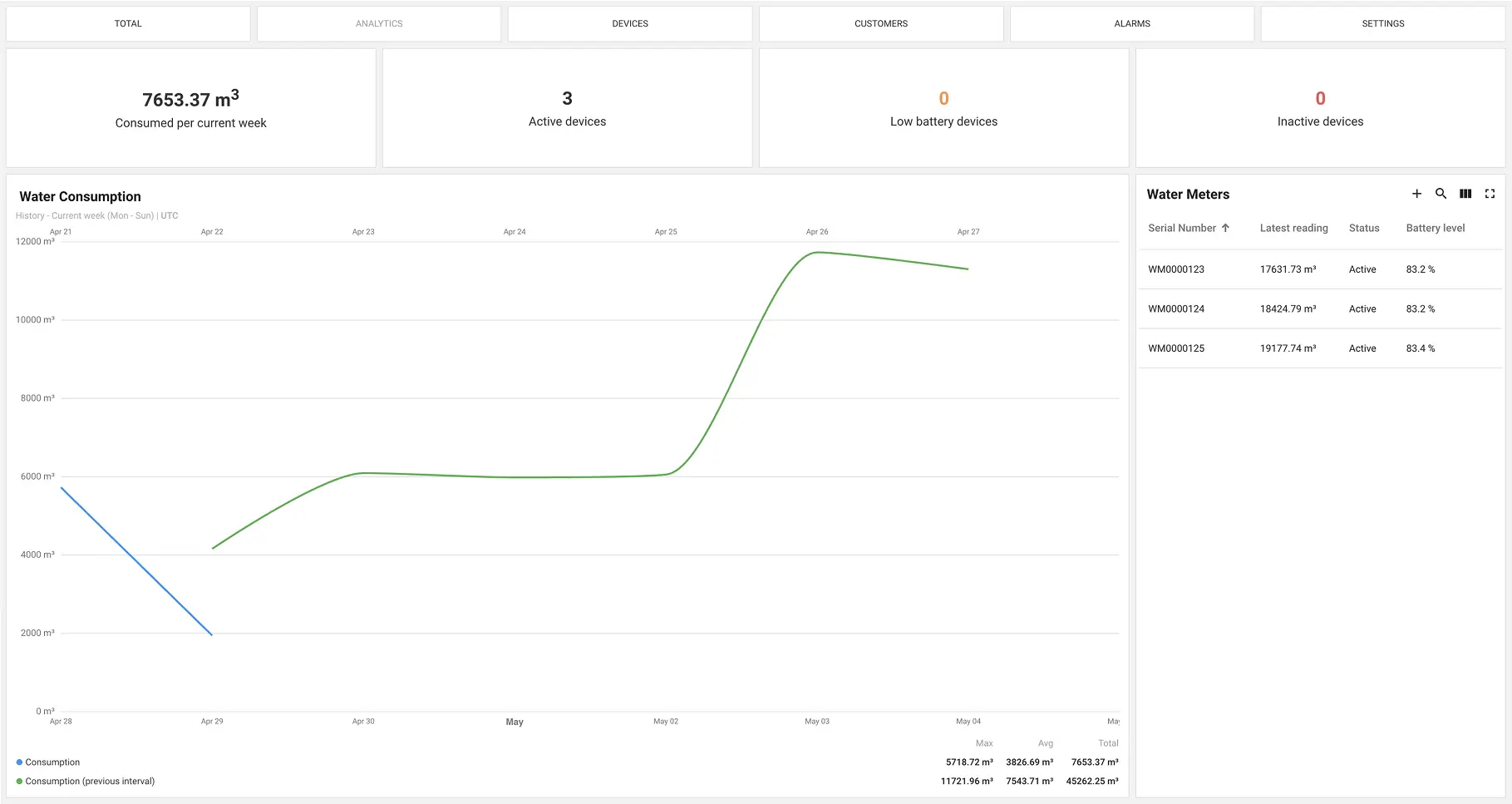Click the Active devices card
The image size is (1512, 804).
click(x=567, y=108)
